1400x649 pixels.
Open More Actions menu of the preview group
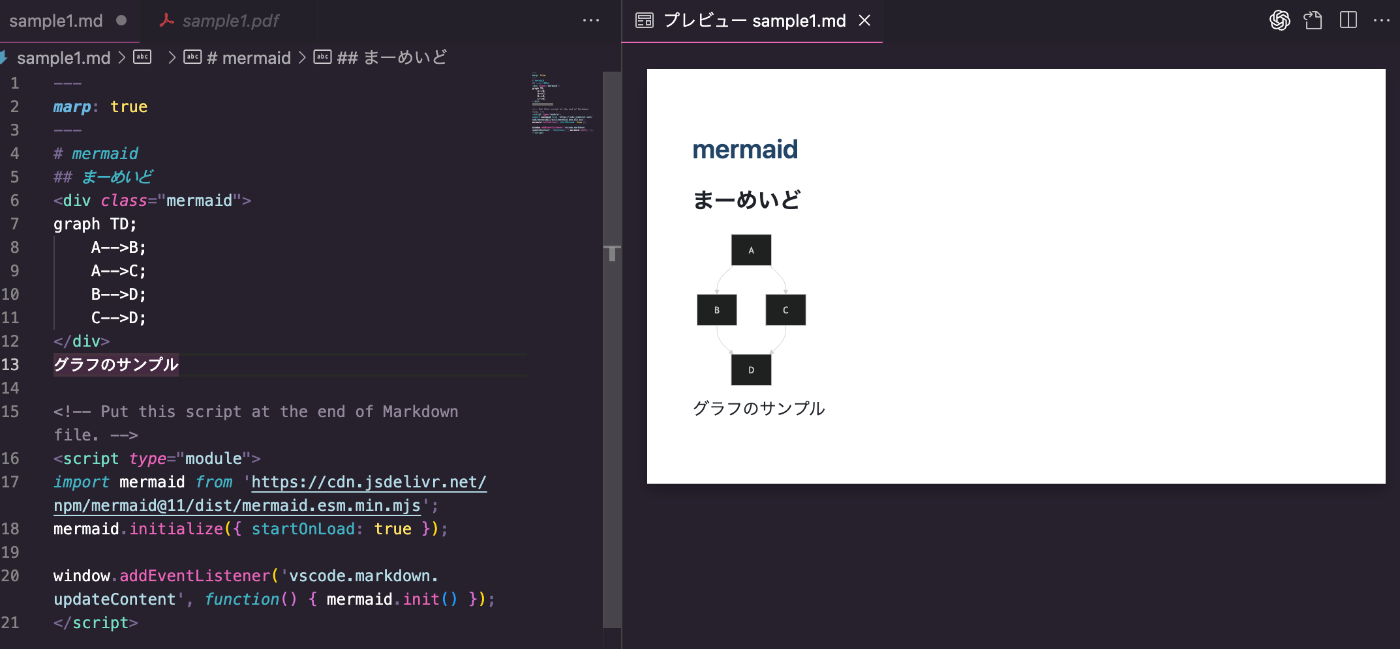click(1383, 20)
